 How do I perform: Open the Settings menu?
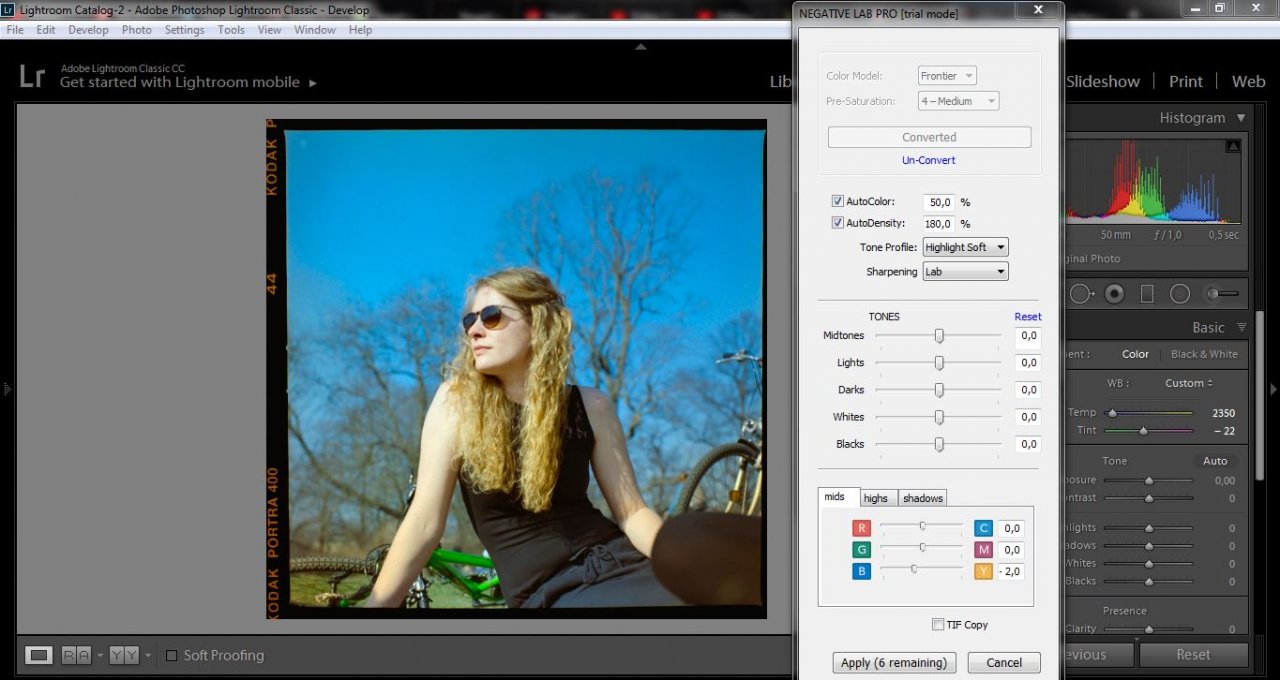pos(184,30)
